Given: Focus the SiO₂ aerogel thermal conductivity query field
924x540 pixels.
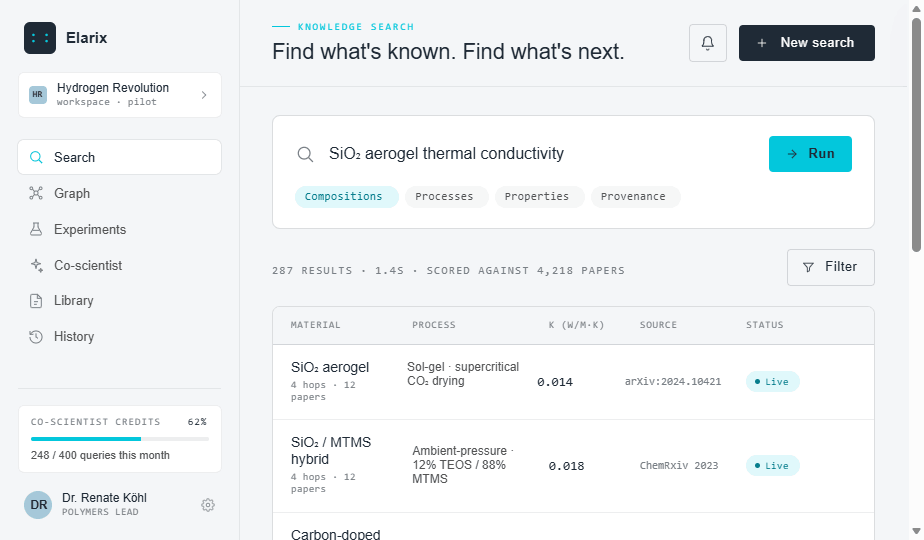Looking at the screenshot, I should (446, 154).
